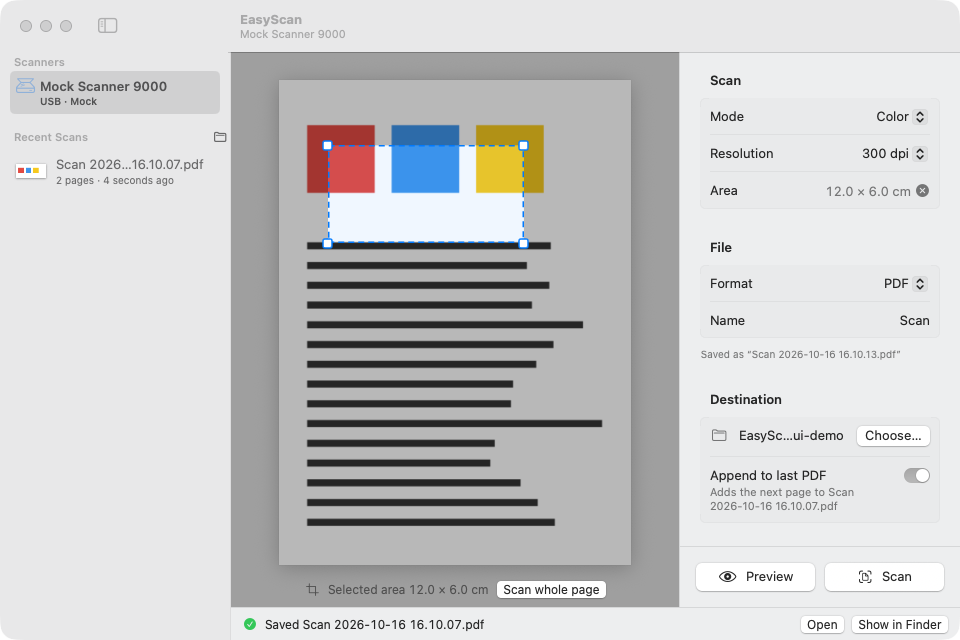Click Show in Finder button
960x640 pixels.
point(899,624)
